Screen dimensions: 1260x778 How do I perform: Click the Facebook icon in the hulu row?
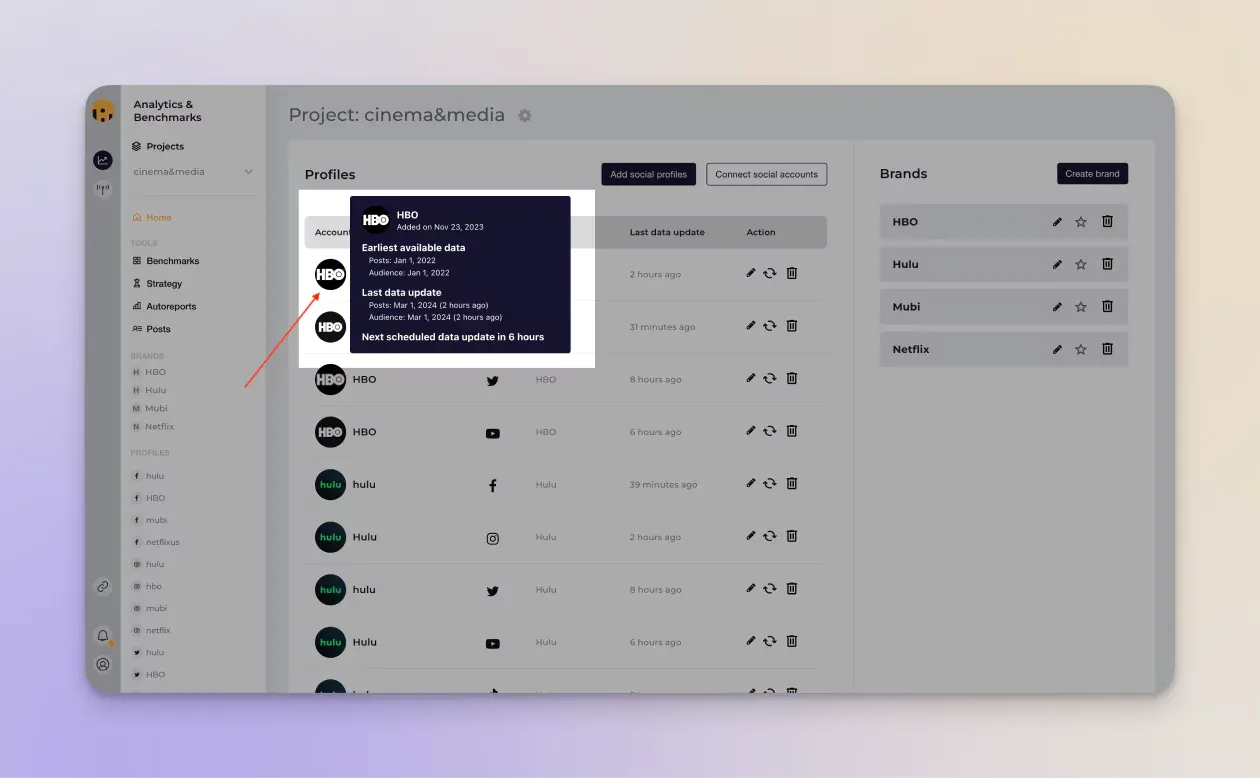(x=492, y=485)
